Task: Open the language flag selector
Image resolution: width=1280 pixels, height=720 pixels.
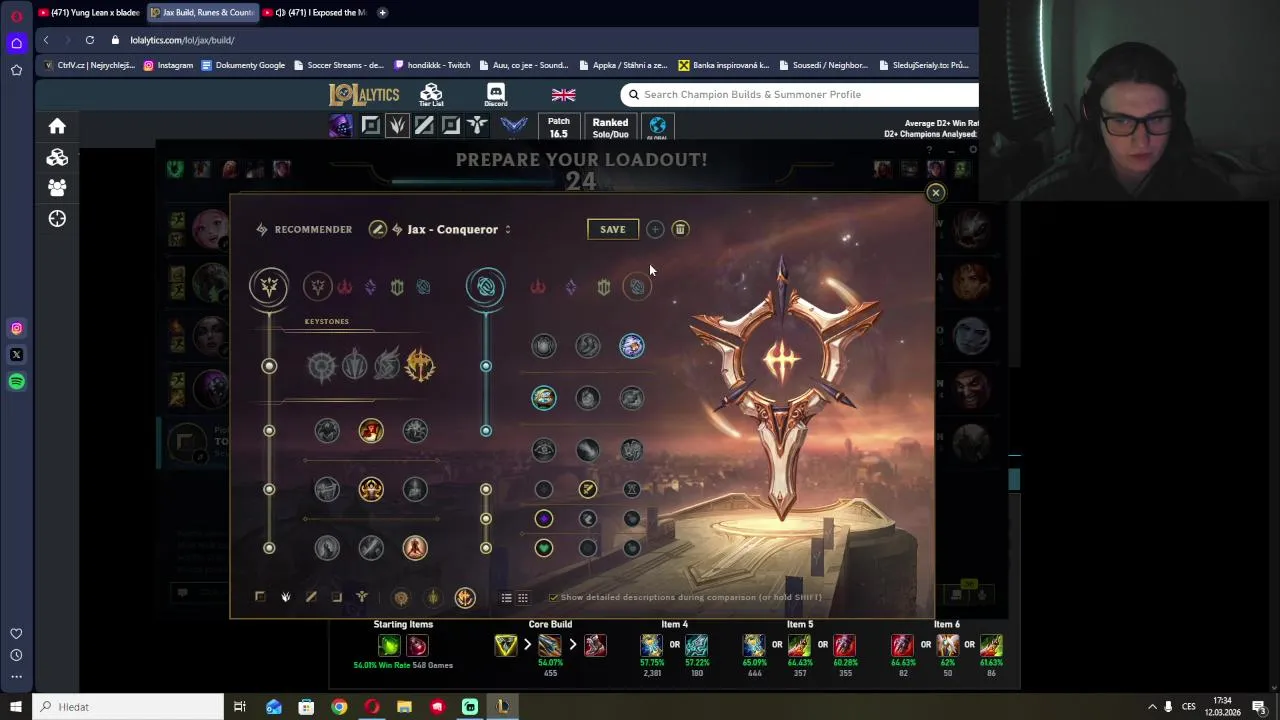Action: click(564, 95)
